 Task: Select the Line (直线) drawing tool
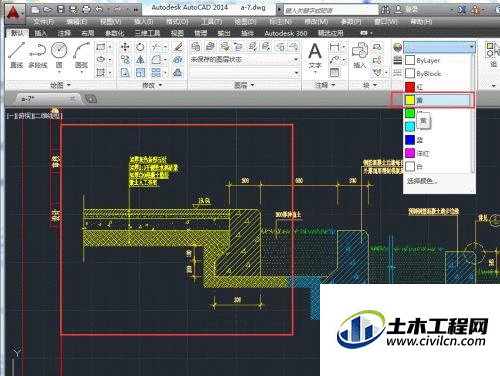(16, 54)
